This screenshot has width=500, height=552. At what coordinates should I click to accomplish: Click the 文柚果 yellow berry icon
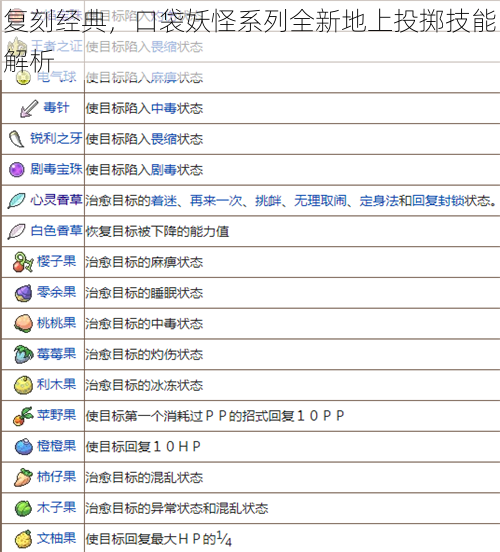[23, 539]
